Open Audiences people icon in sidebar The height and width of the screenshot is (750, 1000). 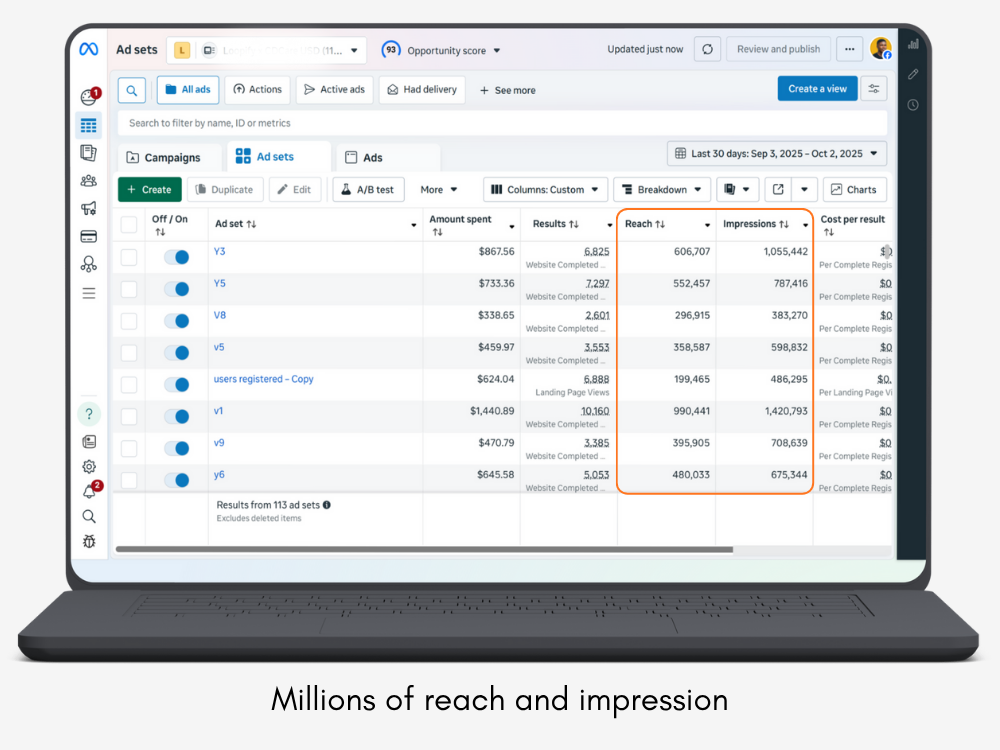coord(89,181)
